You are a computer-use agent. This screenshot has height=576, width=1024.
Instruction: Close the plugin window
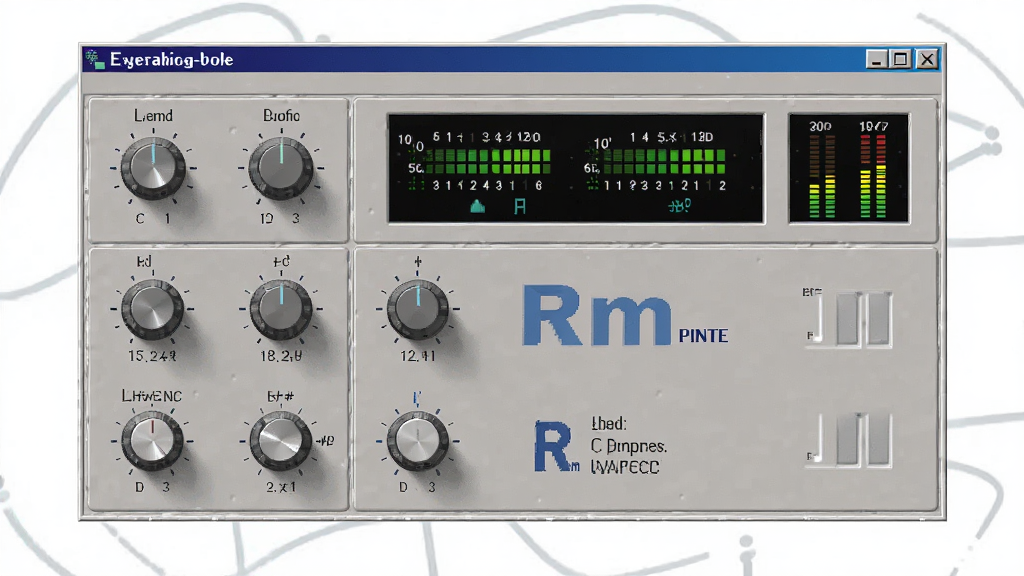[x=927, y=59]
